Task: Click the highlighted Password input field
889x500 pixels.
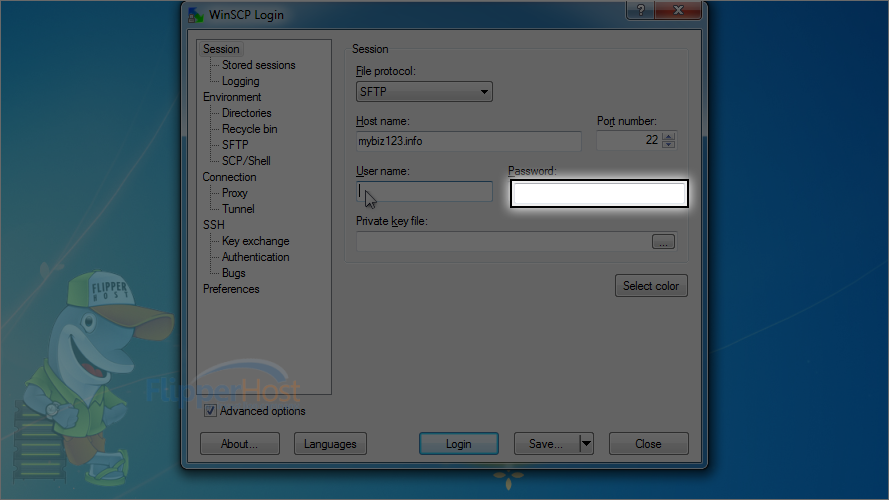Action: click(599, 194)
